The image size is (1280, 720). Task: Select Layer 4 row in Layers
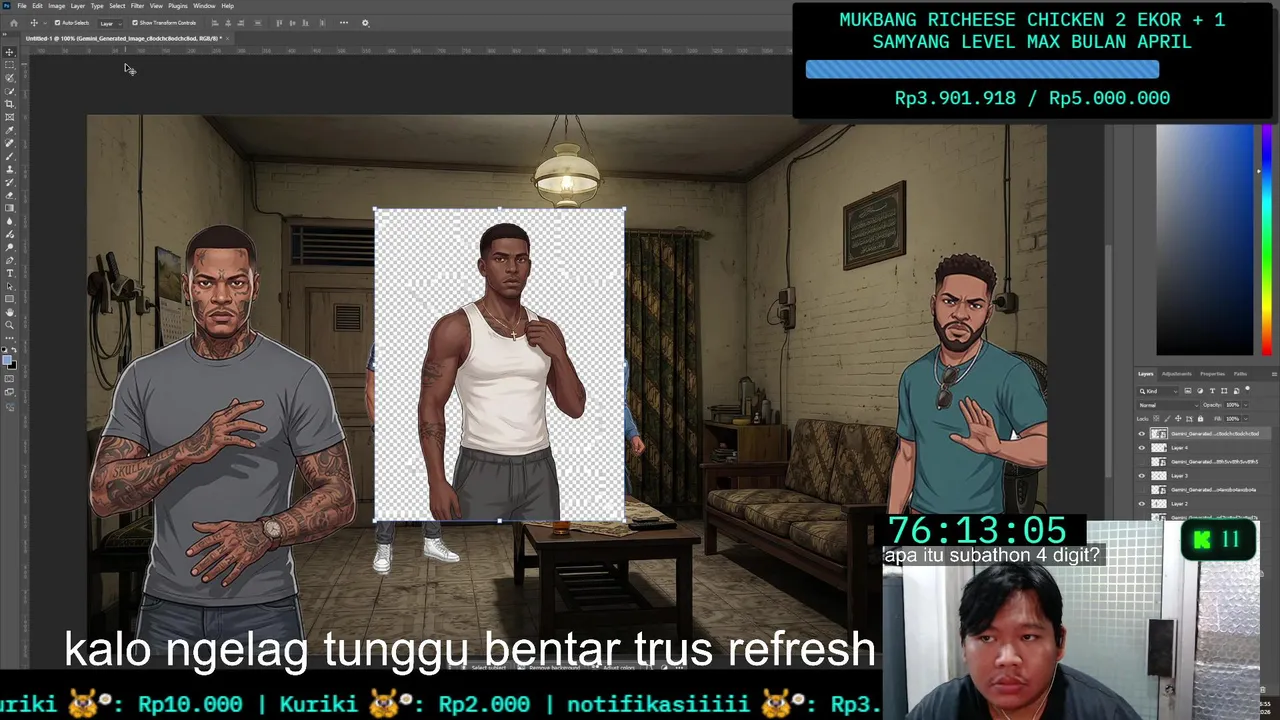pyautogui.click(x=1203, y=448)
